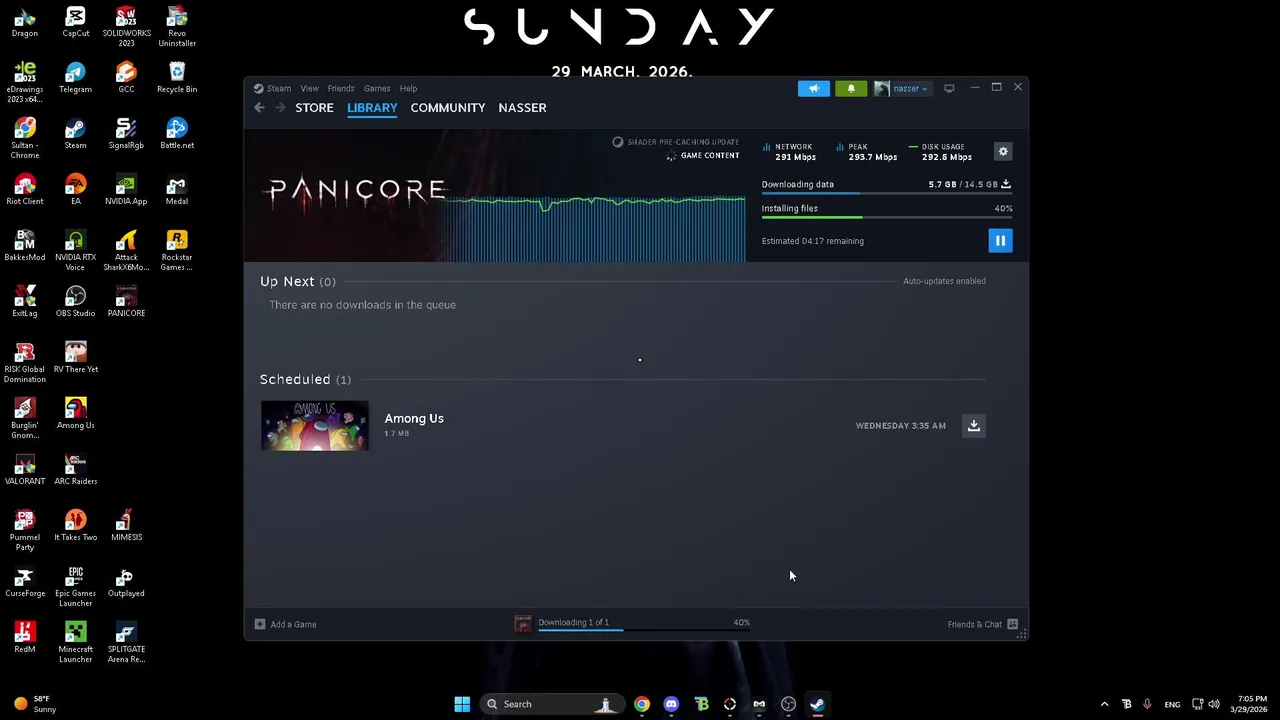The height and width of the screenshot is (720, 1280).
Task: Go back with the left arrow in Steam
Action: point(259,108)
